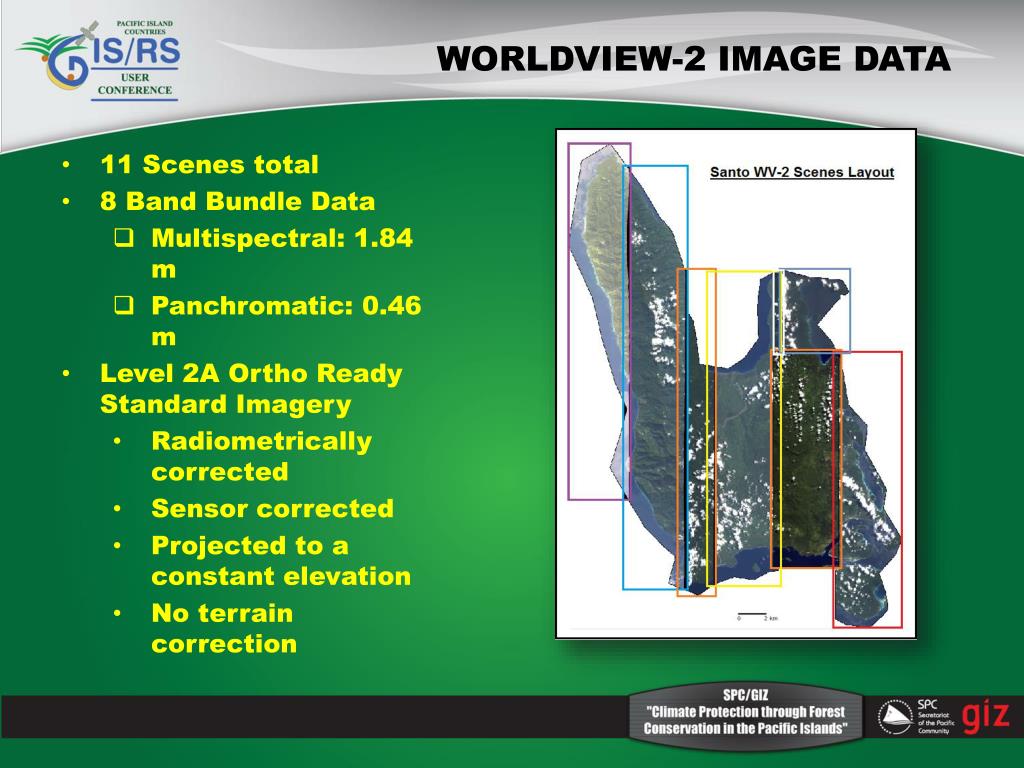Screen dimensions: 1024x768
Task: Click 'Level 2A Ortho Ready Standard Imagery' text
Action: coord(251,389)
